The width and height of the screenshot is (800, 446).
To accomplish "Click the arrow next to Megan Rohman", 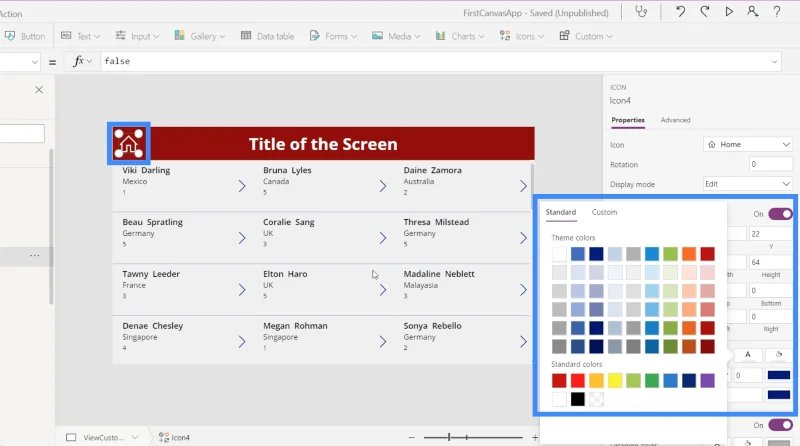I will (x=383, y=341).
